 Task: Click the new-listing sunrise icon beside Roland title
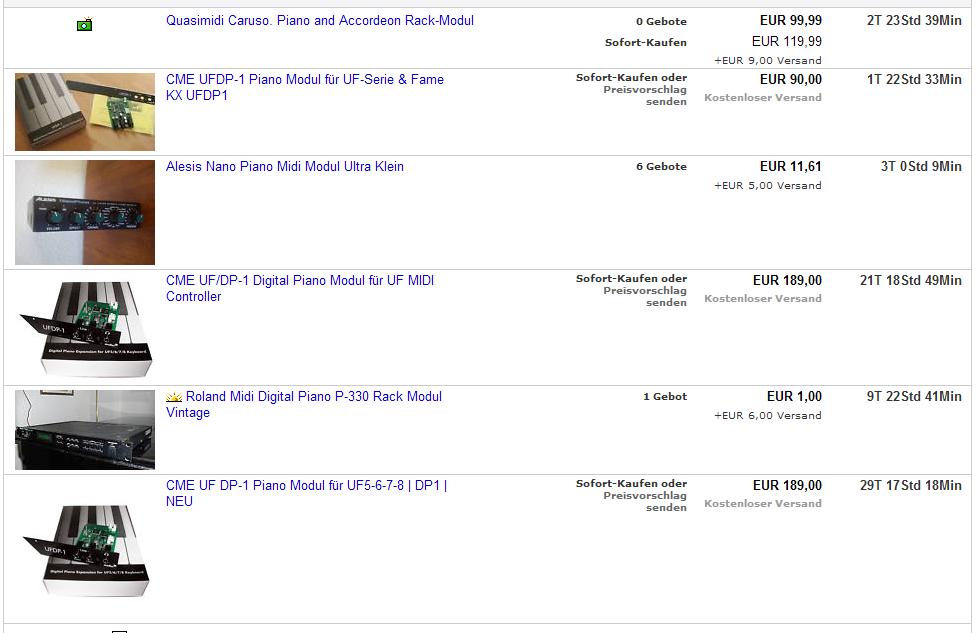tap(174, 397)
